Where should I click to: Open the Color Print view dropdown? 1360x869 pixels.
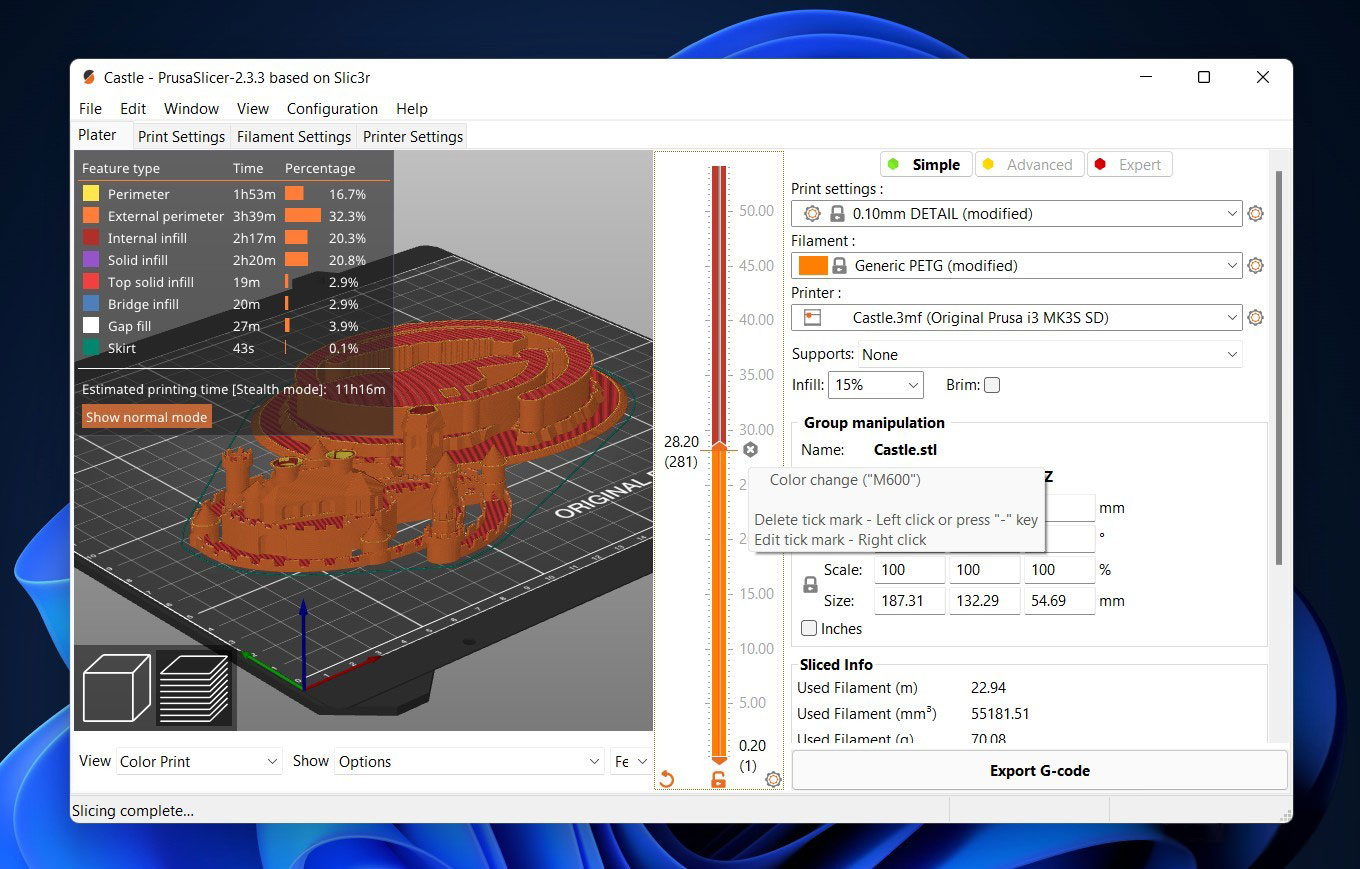pos(198,762)
